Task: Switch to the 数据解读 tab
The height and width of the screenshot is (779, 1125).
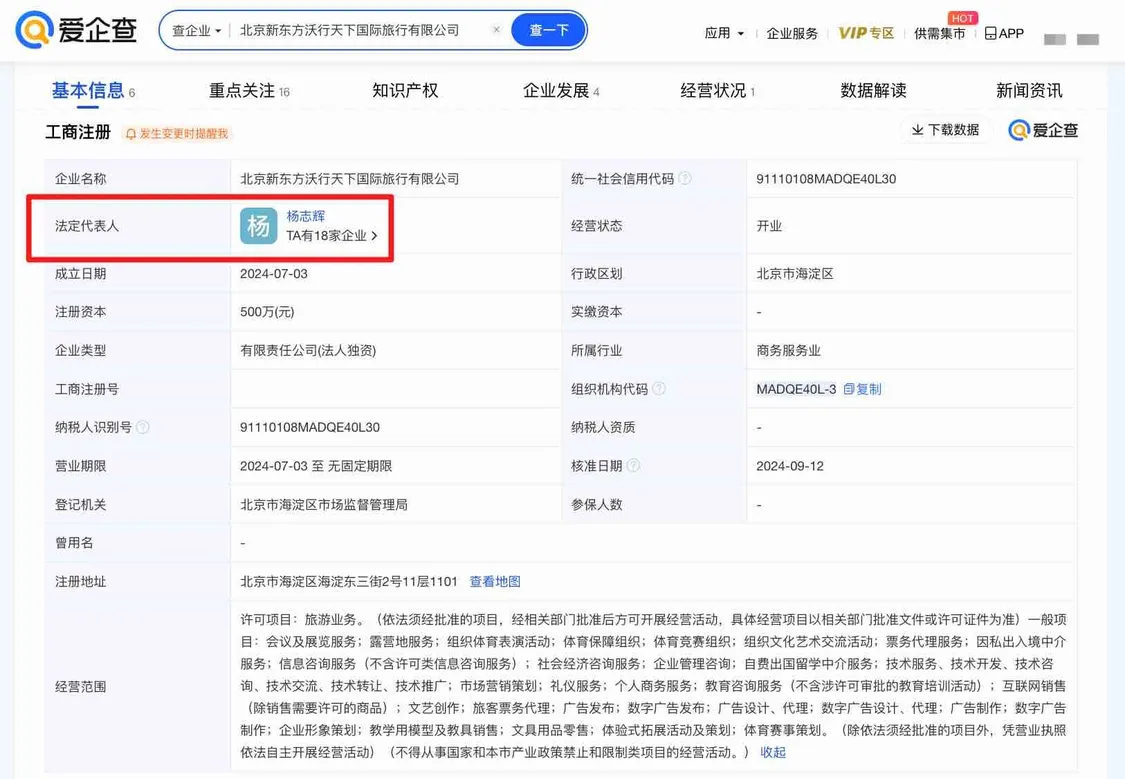Action: [x=873, y=90]
